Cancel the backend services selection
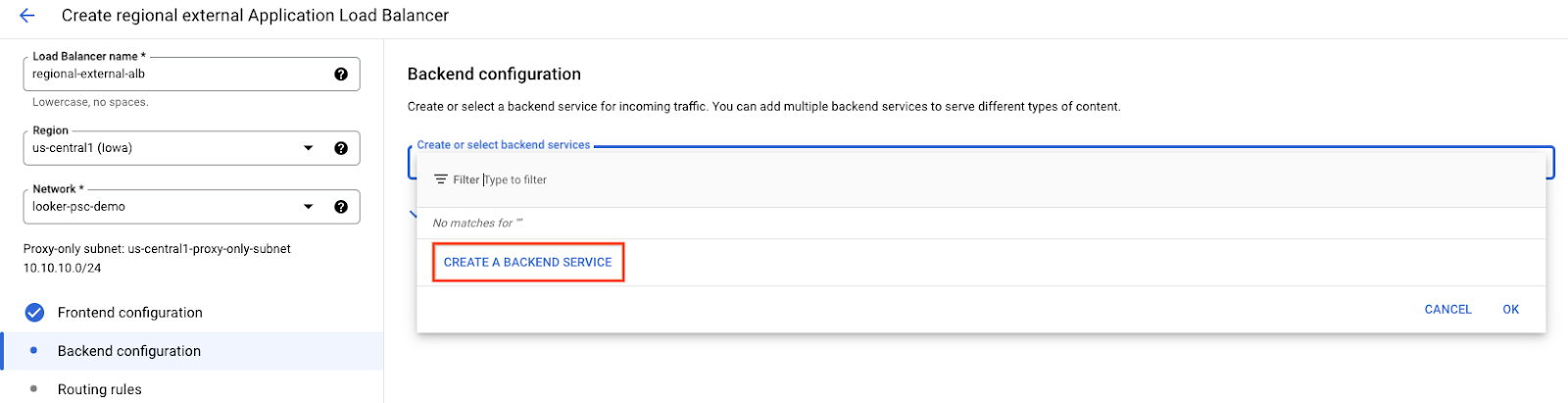 (x=1447, y=310)
